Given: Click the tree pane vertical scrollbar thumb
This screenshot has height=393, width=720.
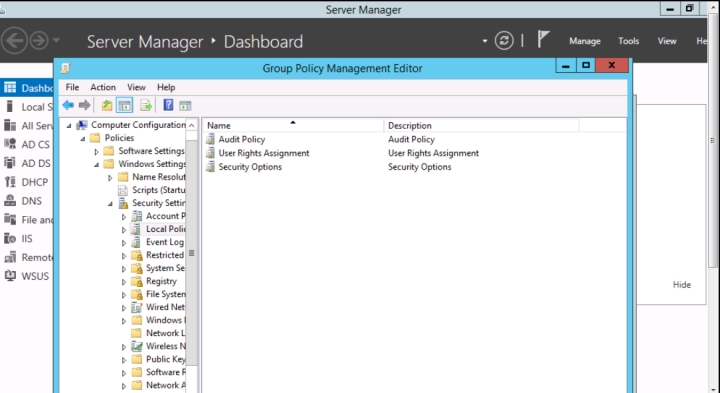Looking at the screenshot, I should pos(191,253).
